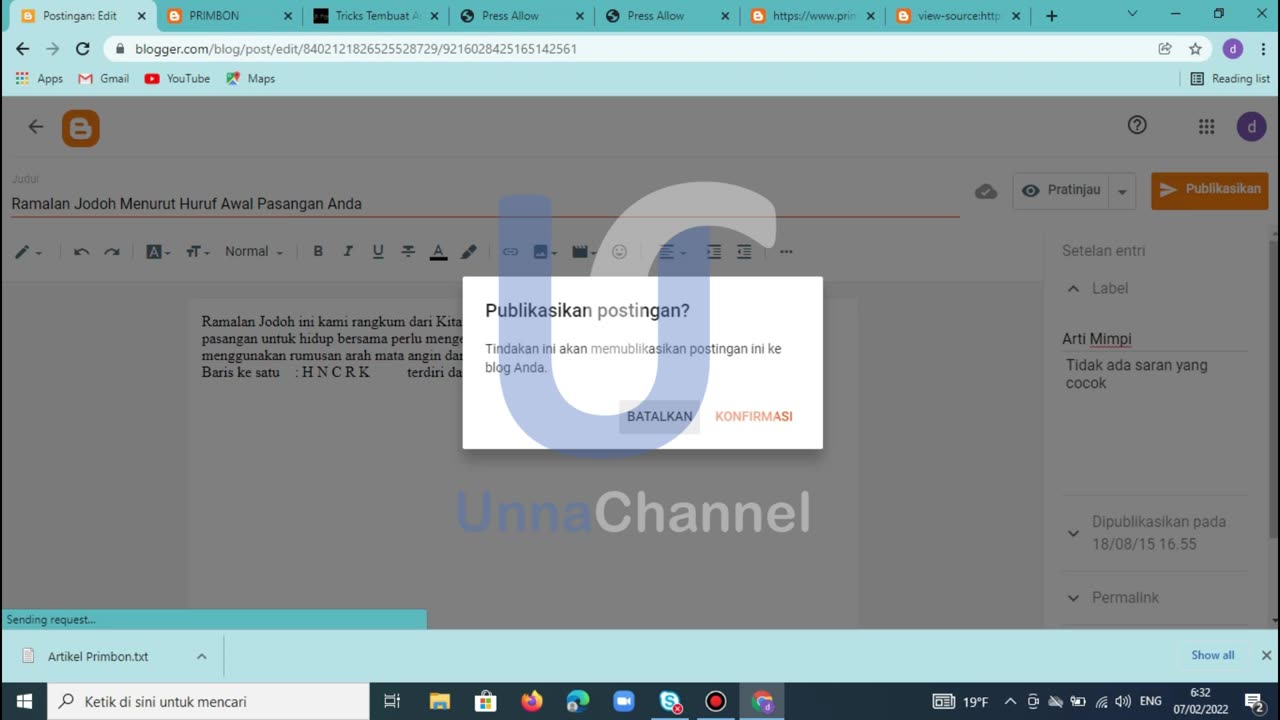
Task: Expand the Permalink section
Action: click(1073, 598)
